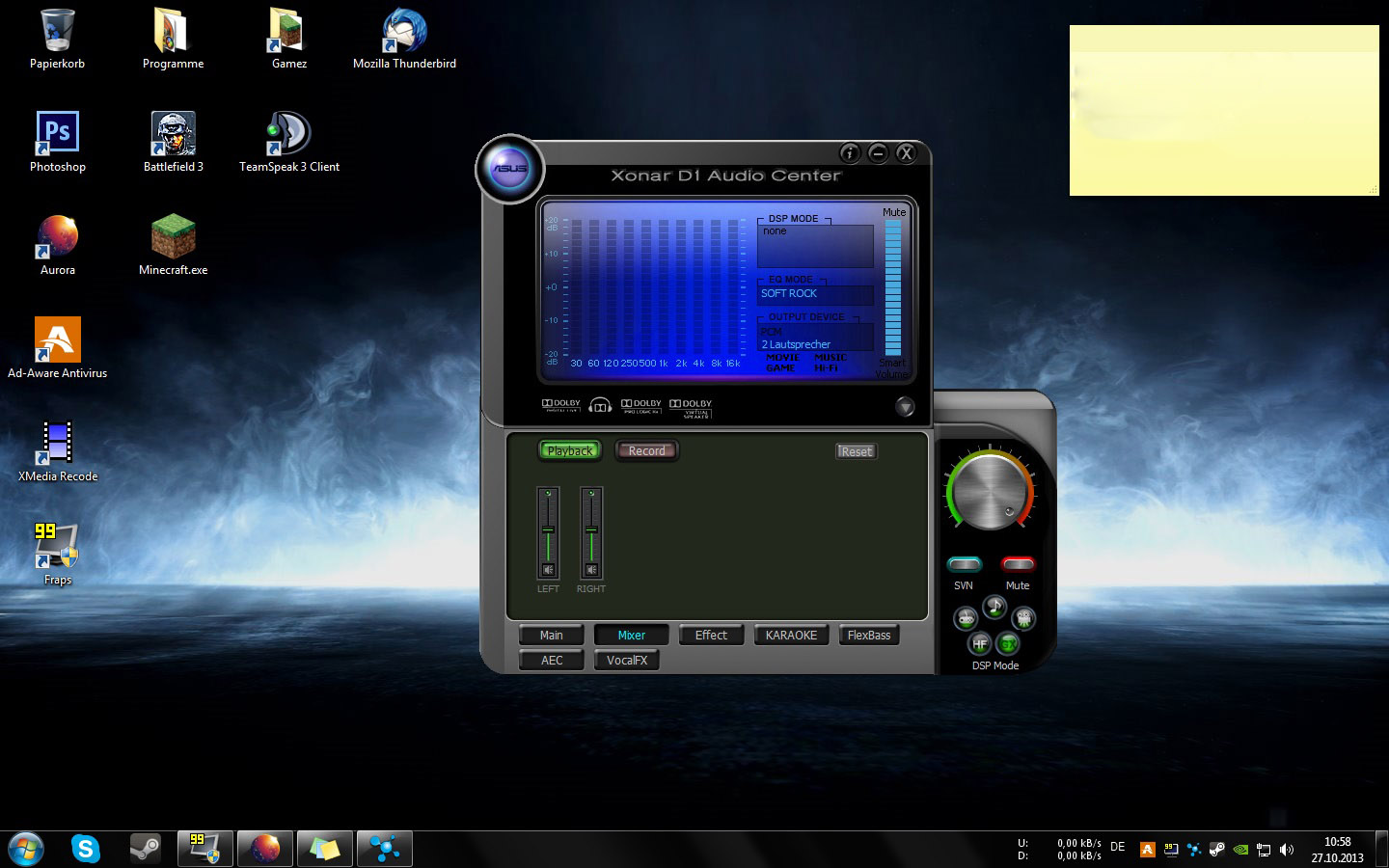Screen dimensions: 1389x868
Task: Open blue molecule app in taskbar
Action: coord(384,849)
